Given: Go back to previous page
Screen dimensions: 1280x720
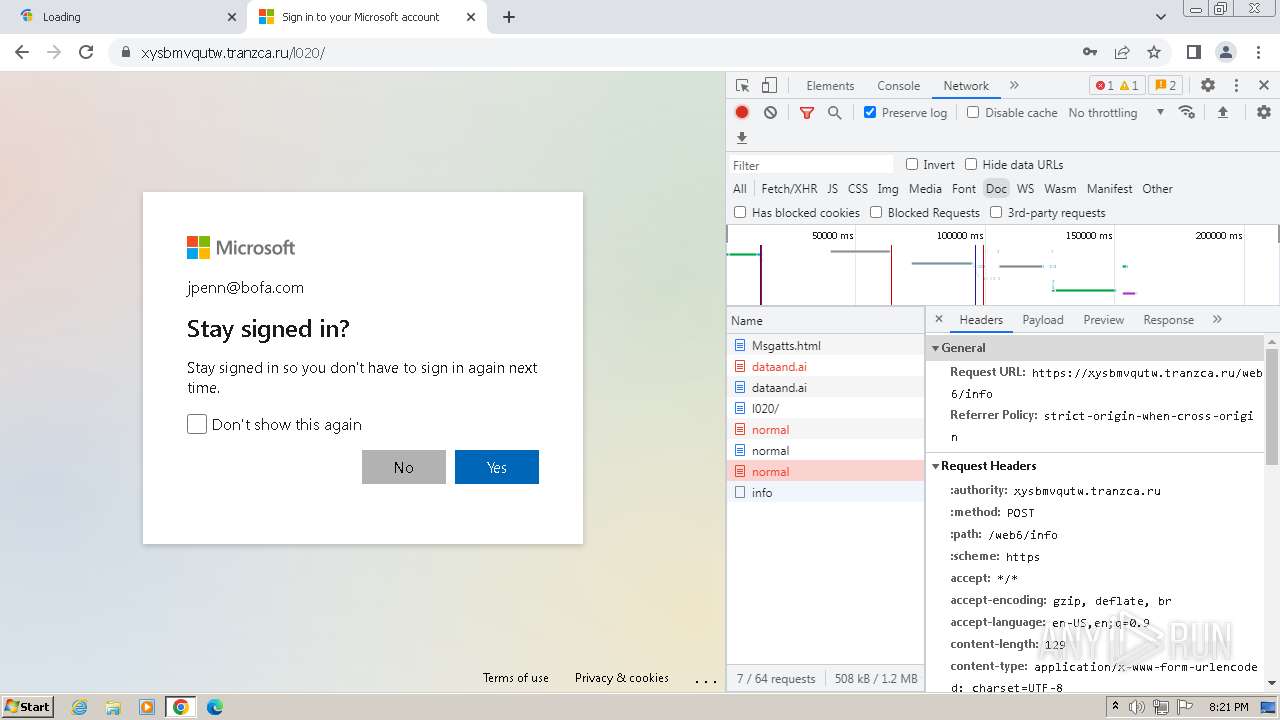Looking at the screenshot, I should pyautogui.click(x=22, y=52).
